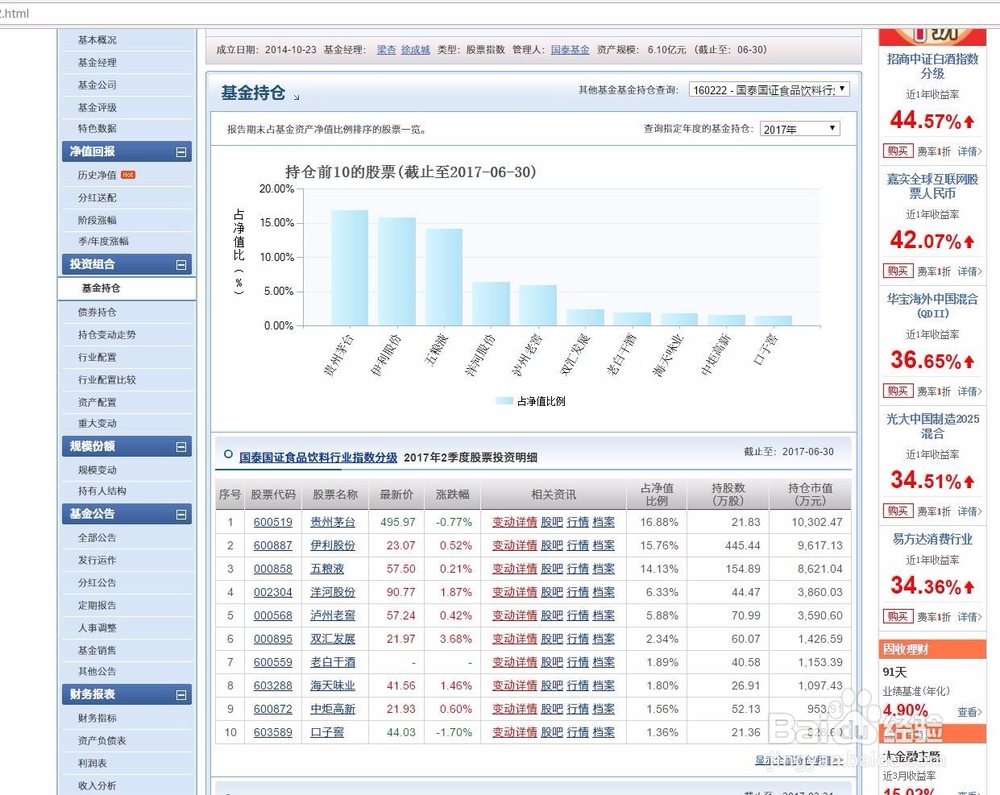Click the Hot icon next to 历史净值
Image resolution: width=1000 pixels, height=795 pixels.
point(129,174)
